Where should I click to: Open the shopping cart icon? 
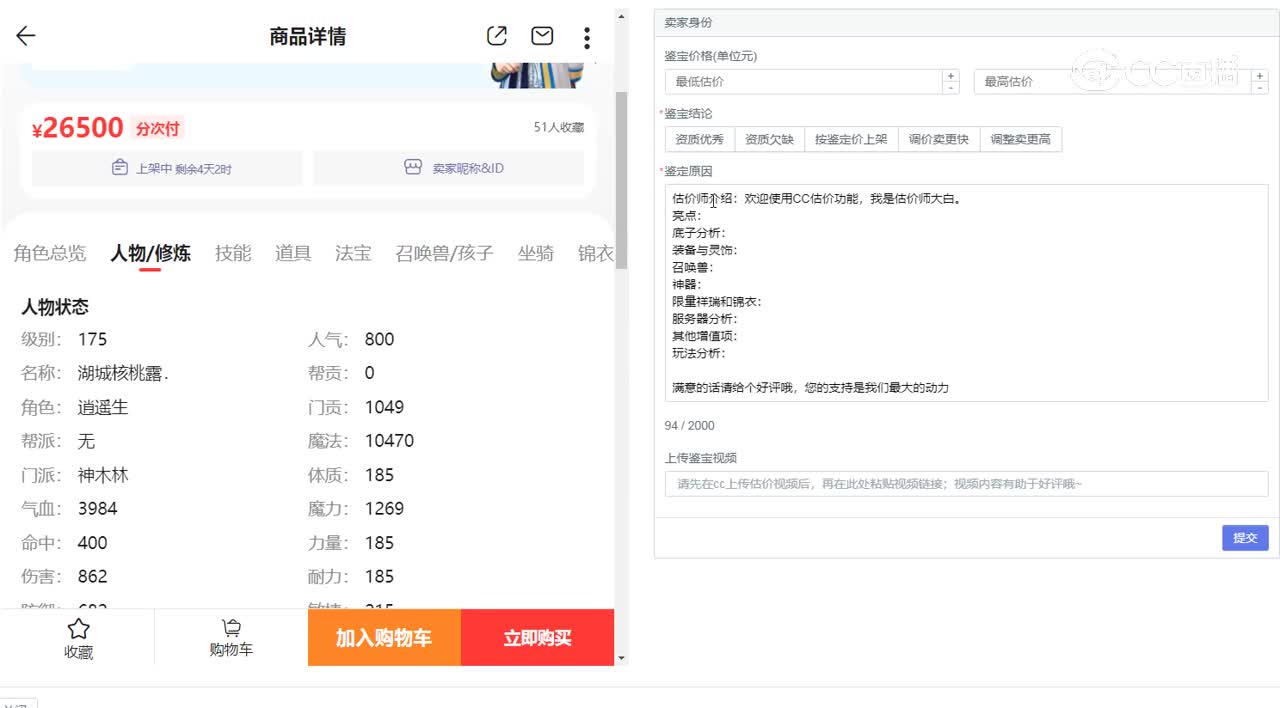click(231, 628)
